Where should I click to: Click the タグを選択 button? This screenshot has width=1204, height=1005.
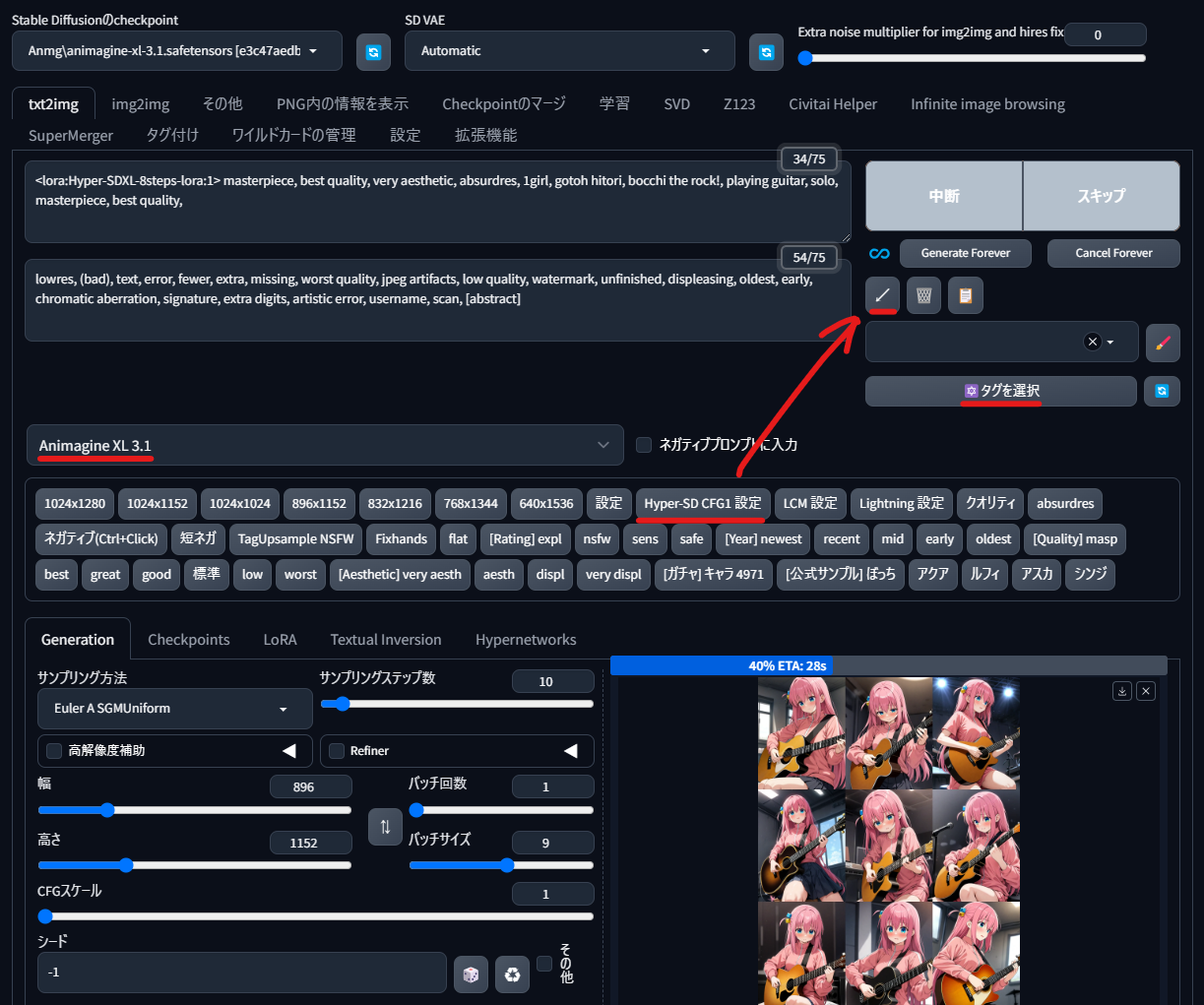click(x=1001, y=391)
